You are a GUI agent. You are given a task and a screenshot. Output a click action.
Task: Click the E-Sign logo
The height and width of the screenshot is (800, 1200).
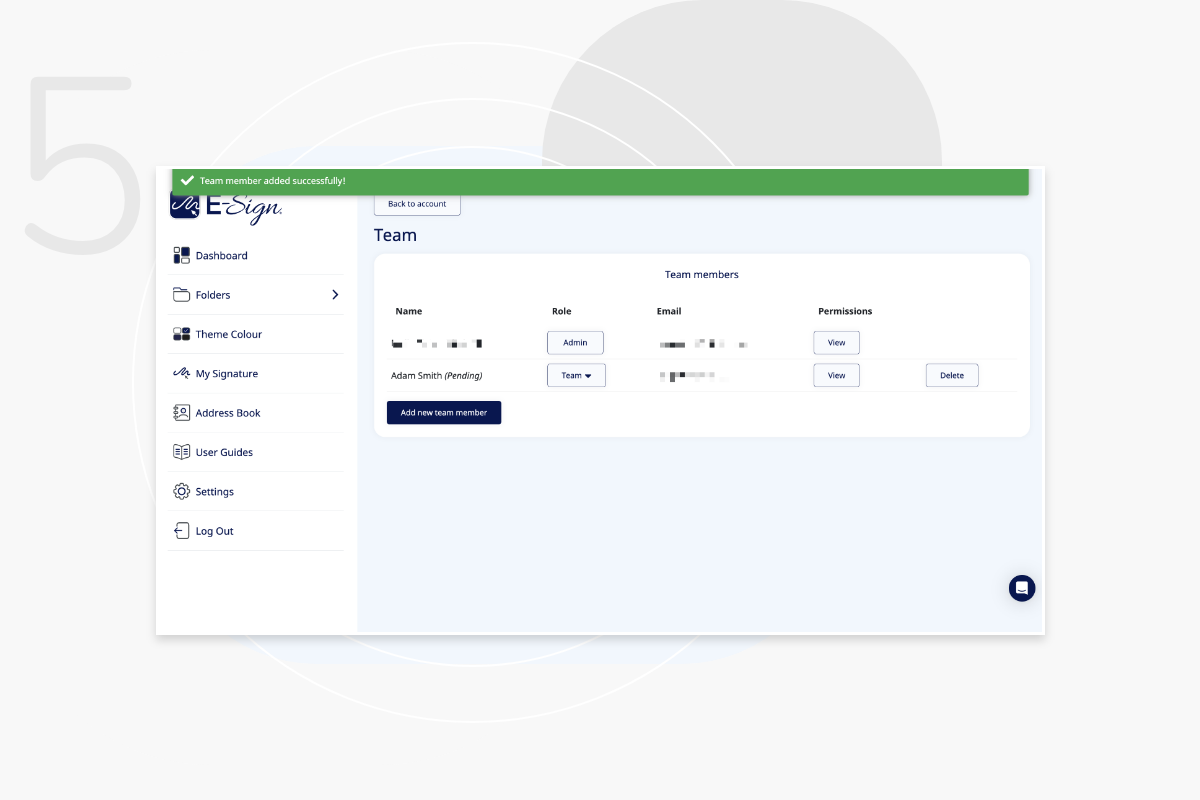pyautogui.click(x=226, y=208)
